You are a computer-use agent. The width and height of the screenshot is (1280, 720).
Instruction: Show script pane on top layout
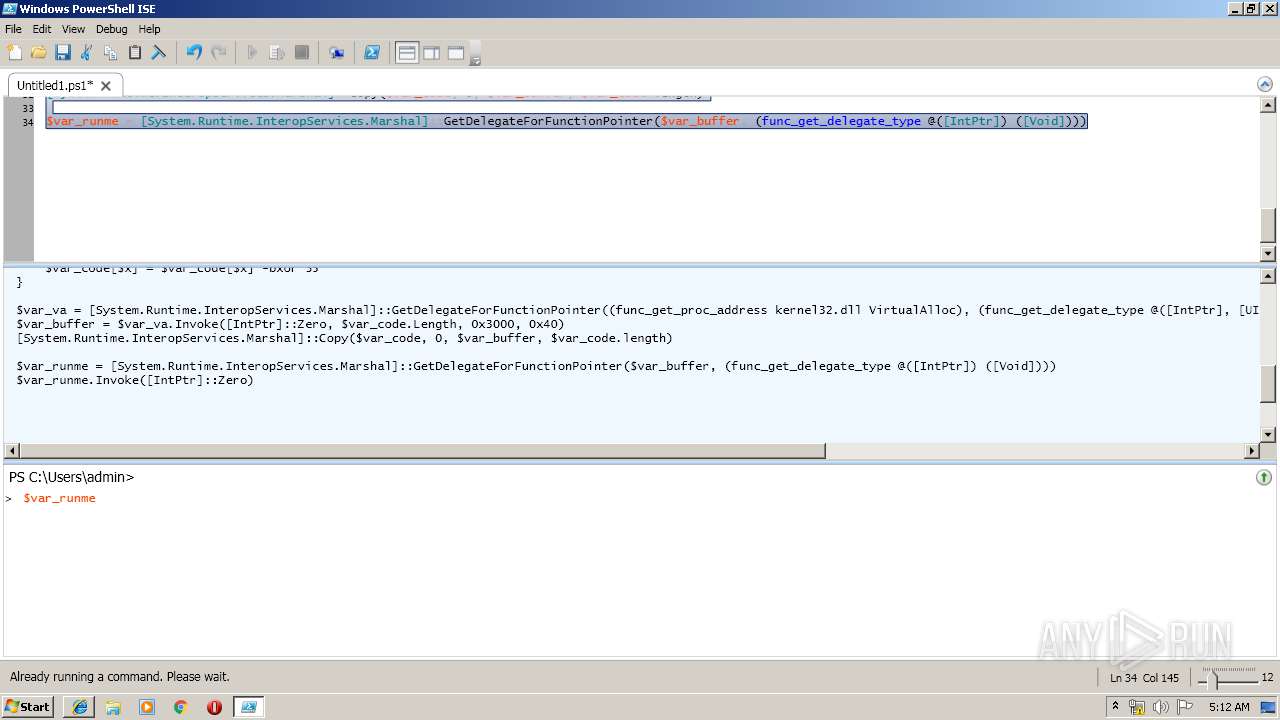(x=407, y=52)
